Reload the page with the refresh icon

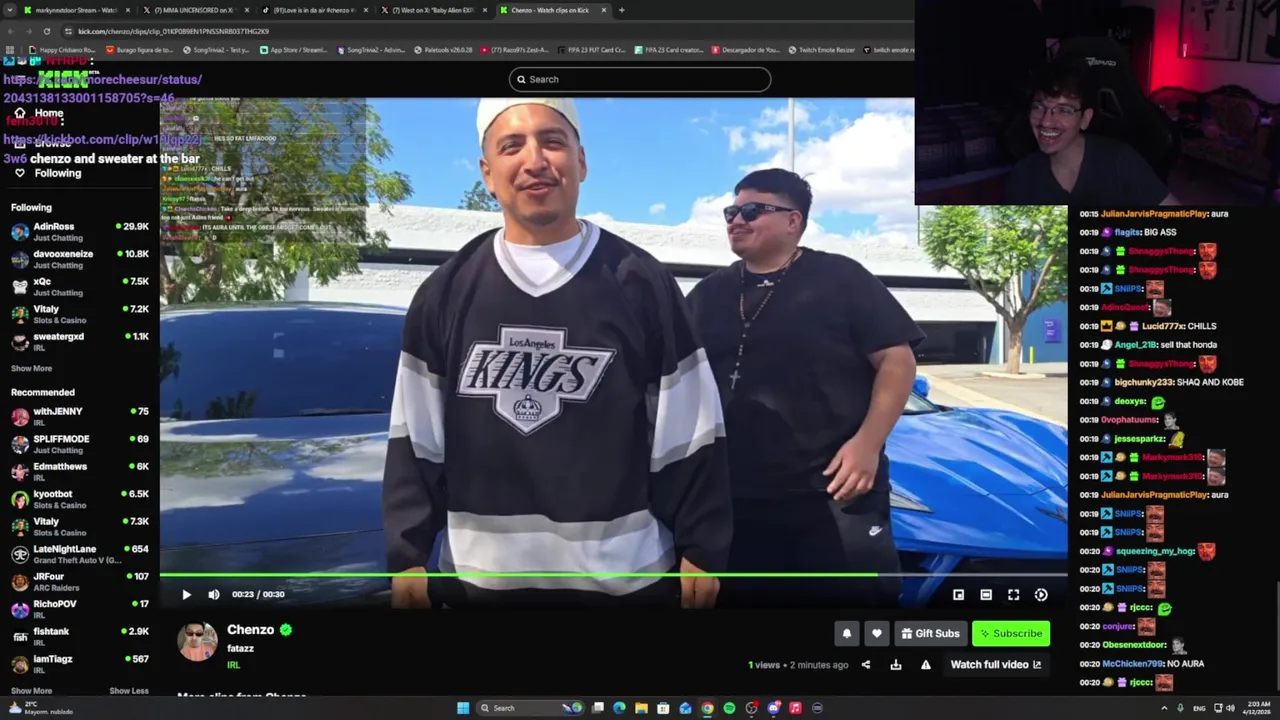click(46, 31)
